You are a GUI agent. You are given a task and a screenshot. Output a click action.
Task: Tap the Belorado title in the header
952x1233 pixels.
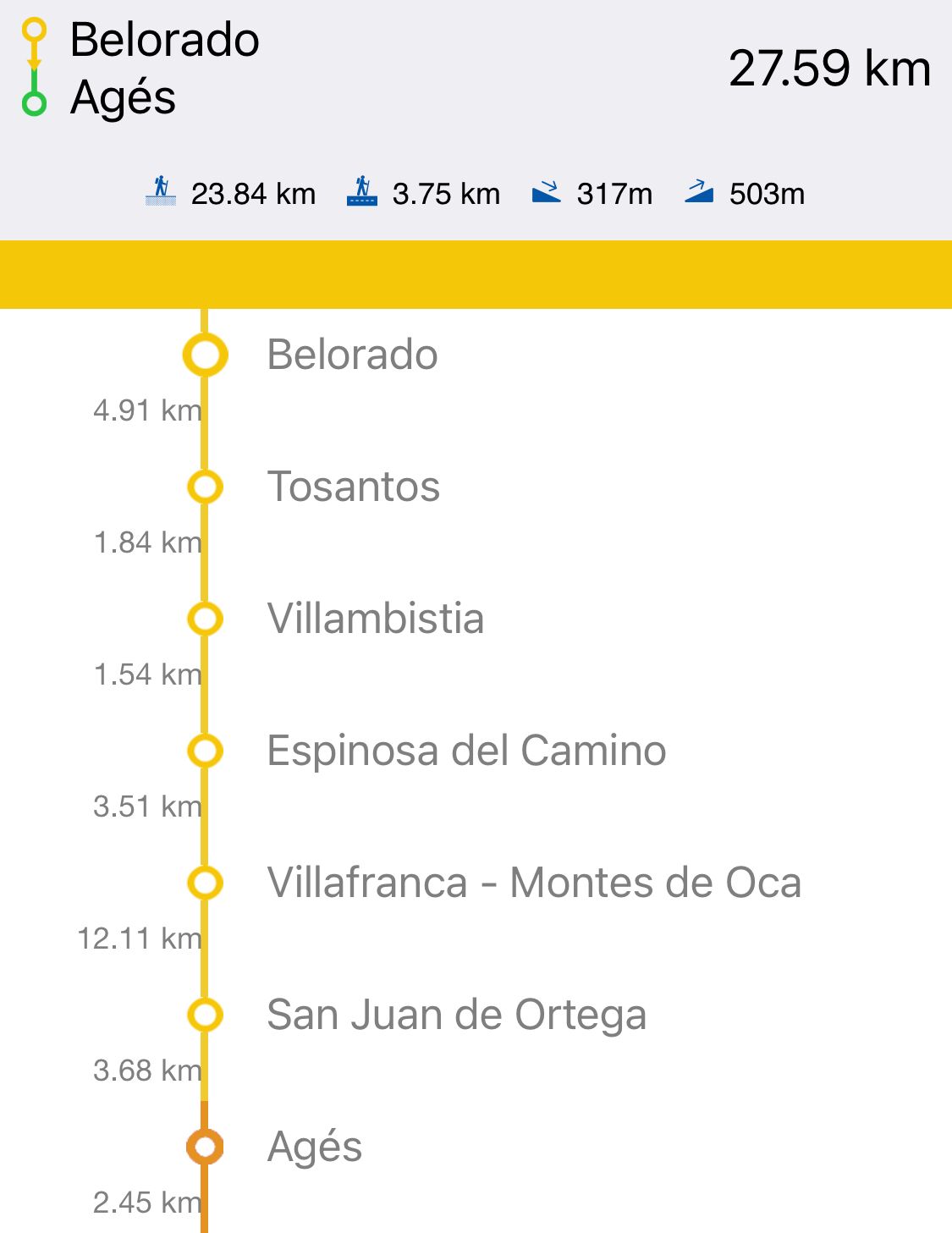coord(165,40)
